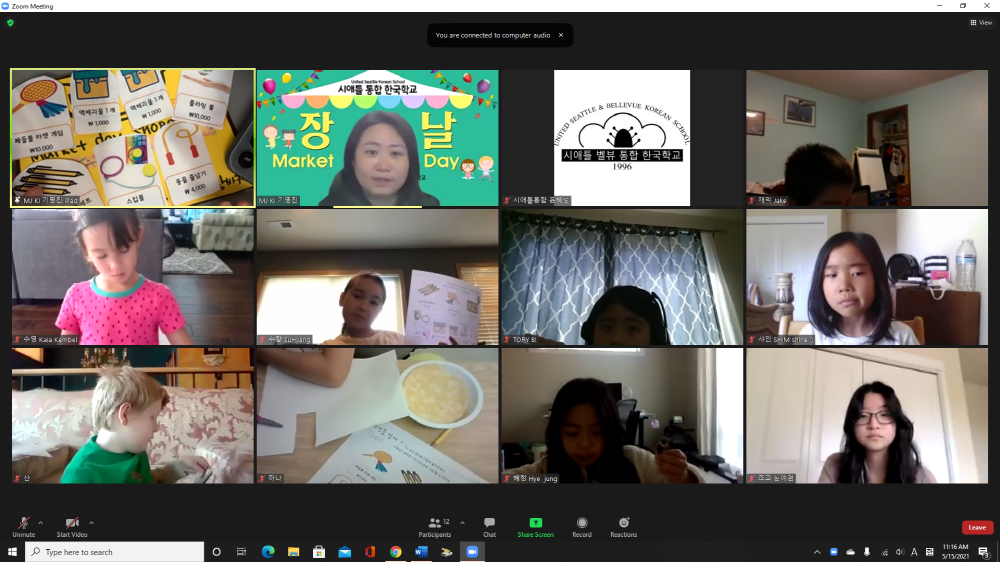Expand the caret next to Participants
The width and height of the screenshot is (1000, 562).
462,522
